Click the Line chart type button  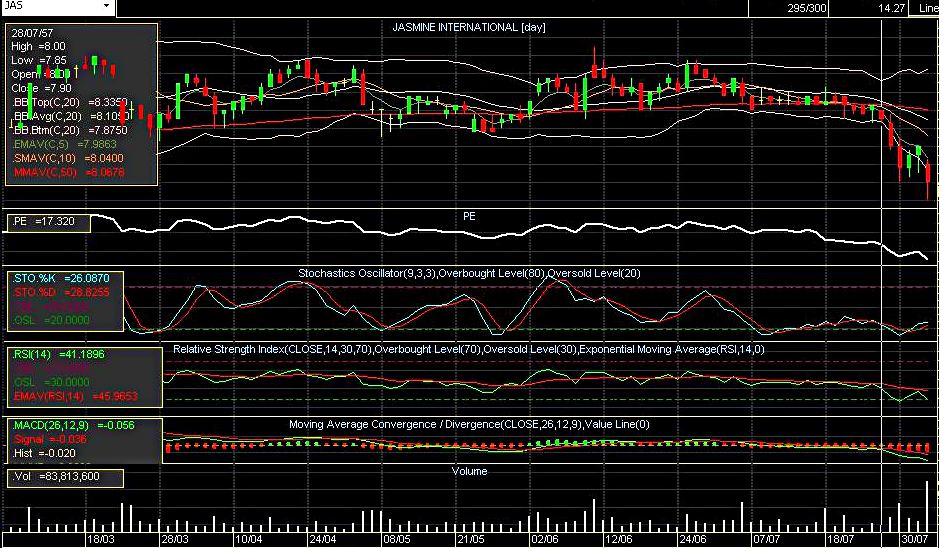click(x=923, y=8)
